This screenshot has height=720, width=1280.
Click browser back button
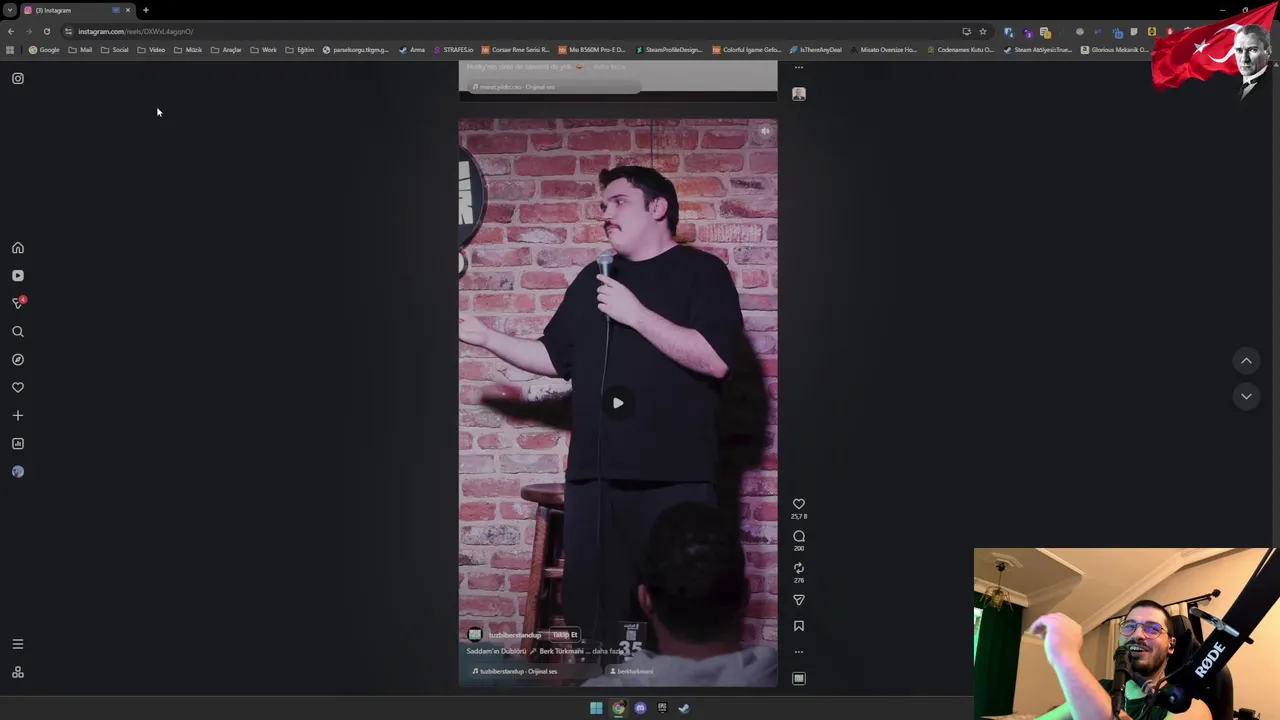[x=11, y=31]
